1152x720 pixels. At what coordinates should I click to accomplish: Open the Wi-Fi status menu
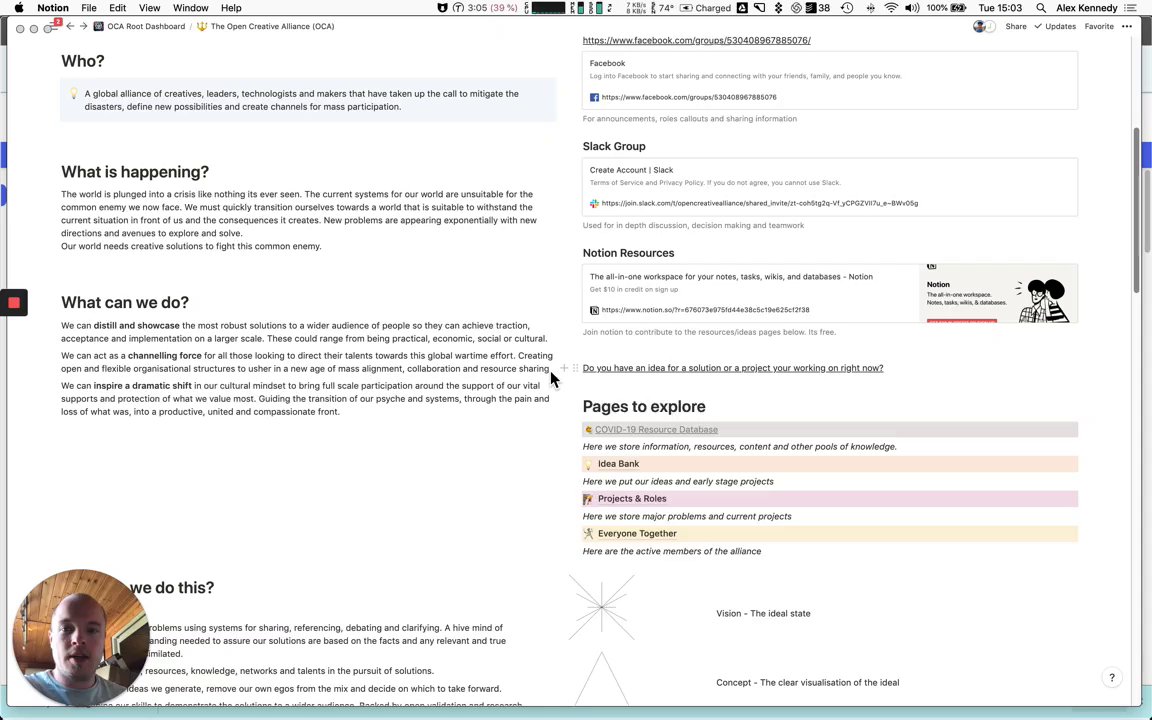click(891, 8)
